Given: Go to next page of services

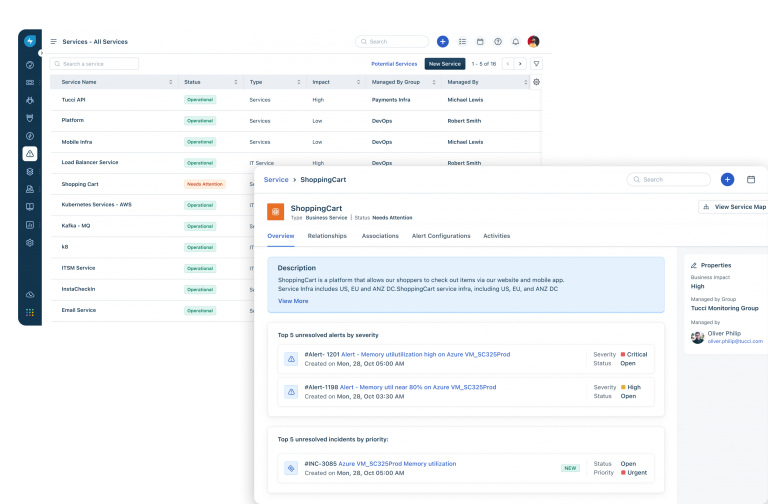Looking at the screenshot, I should click(519, 63).
